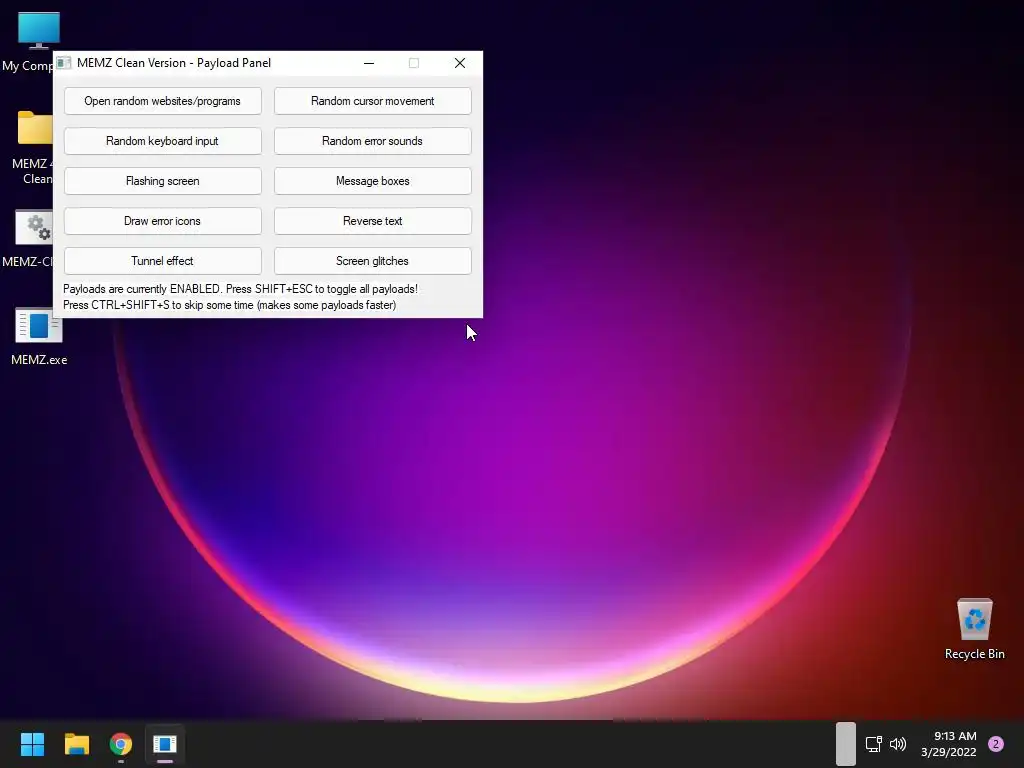
Task: Toggle the Reverse text payload
Action: click(x=372, y=221)
